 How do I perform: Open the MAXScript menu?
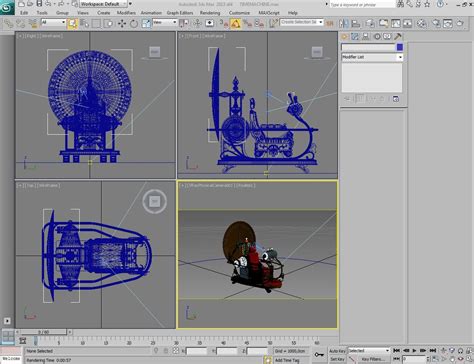[x=269, y=13]
